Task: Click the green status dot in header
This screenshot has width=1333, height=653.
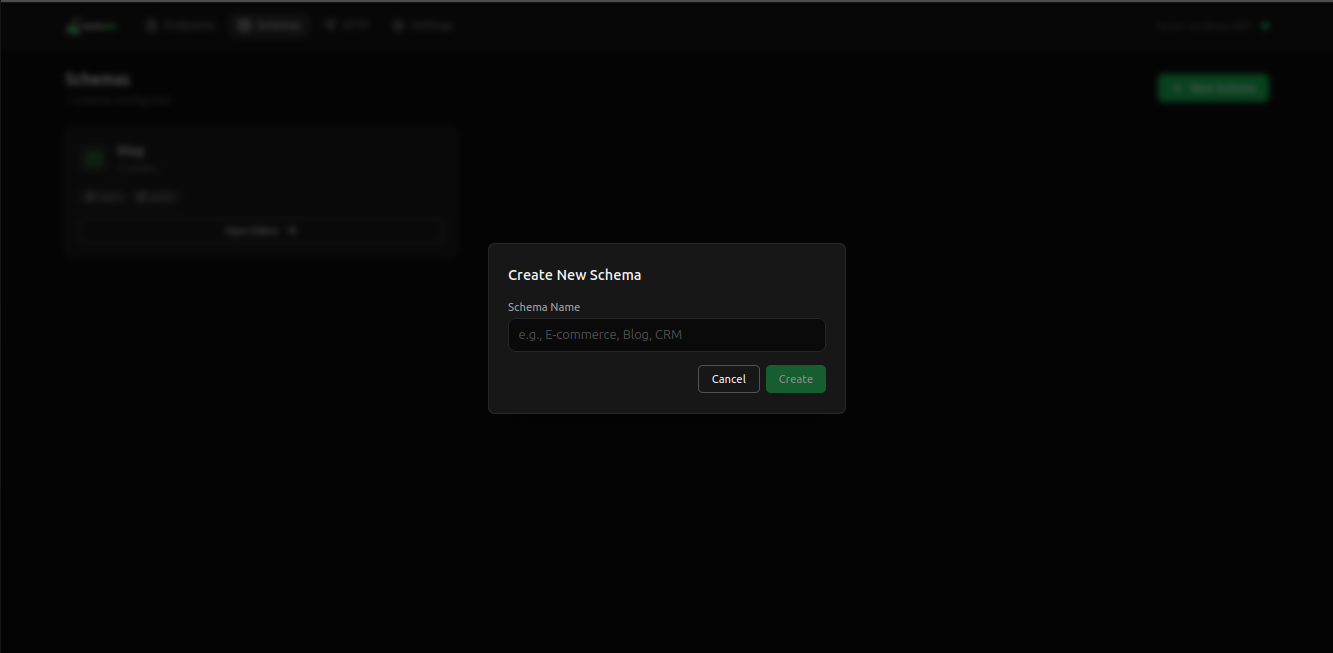Action: coord(1265,26)
